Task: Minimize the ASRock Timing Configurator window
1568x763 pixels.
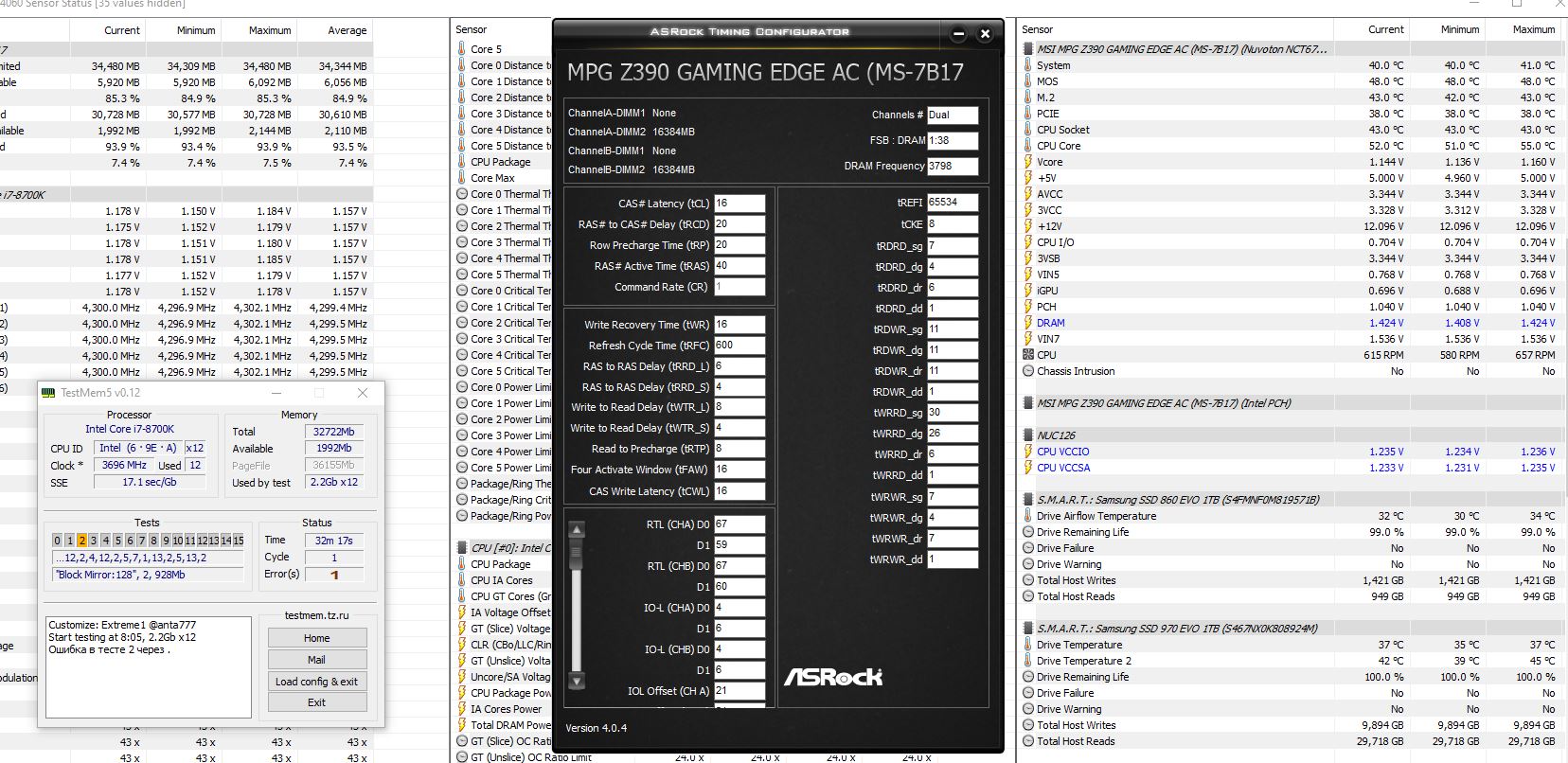Action: tap(958, 33)
